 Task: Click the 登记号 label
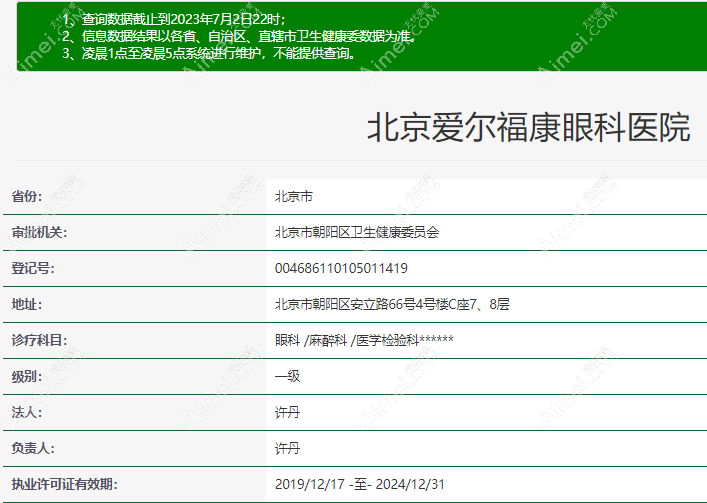(33, 269)
